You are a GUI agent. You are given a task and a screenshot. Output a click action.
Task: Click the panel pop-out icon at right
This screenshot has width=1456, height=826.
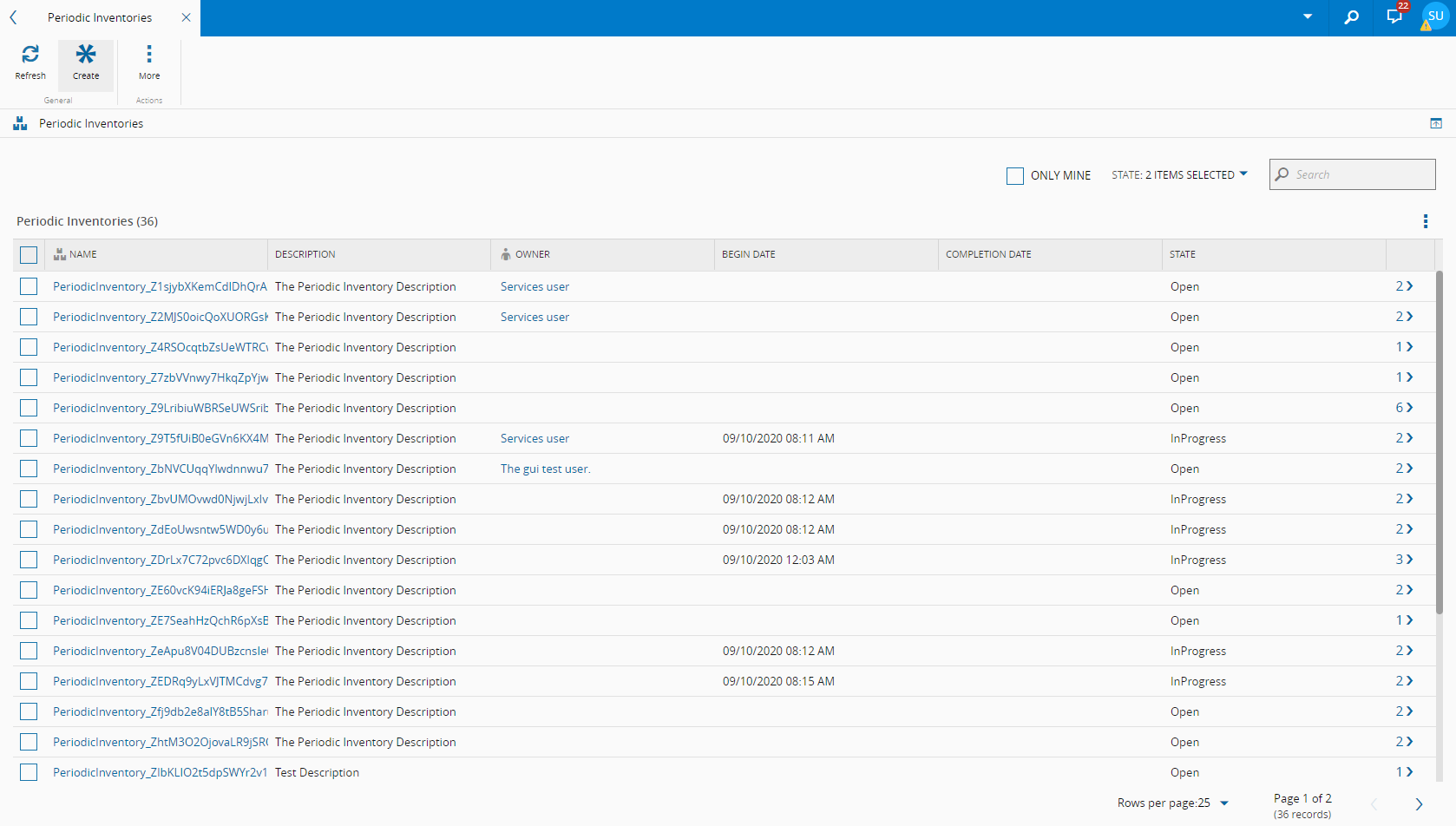1436,123
